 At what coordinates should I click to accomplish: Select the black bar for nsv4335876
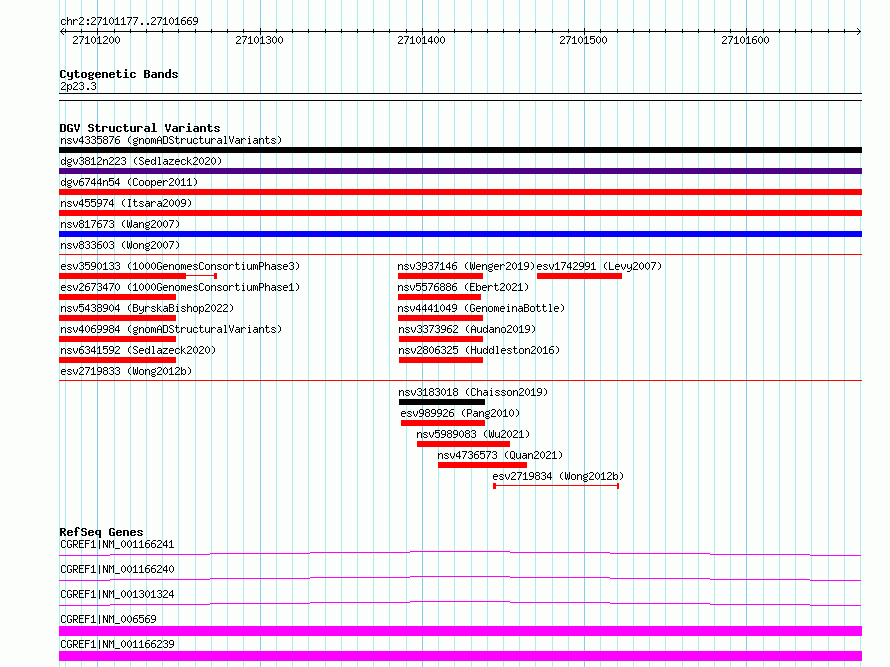[x=460, y=150]
